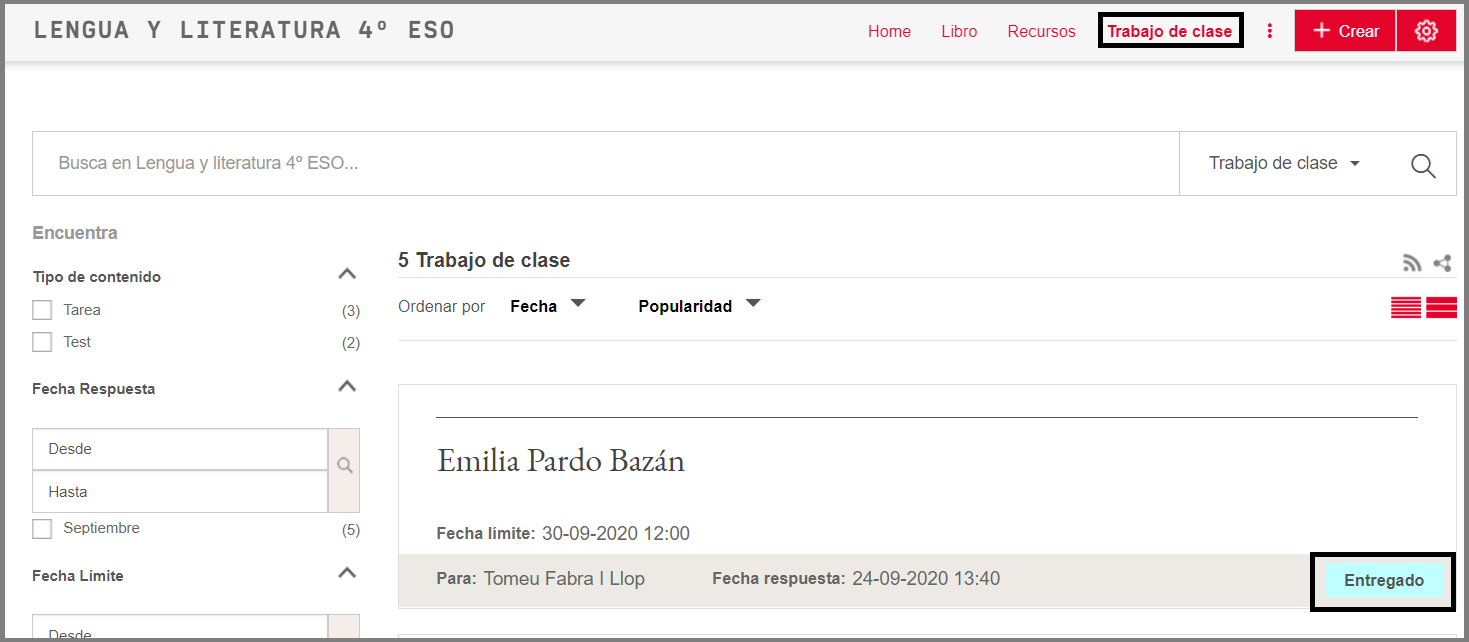This screenshot has height=642, width=1469.
Task: Click the Entregado status button
Action: pyautogui.click(x=1384, y=581)
